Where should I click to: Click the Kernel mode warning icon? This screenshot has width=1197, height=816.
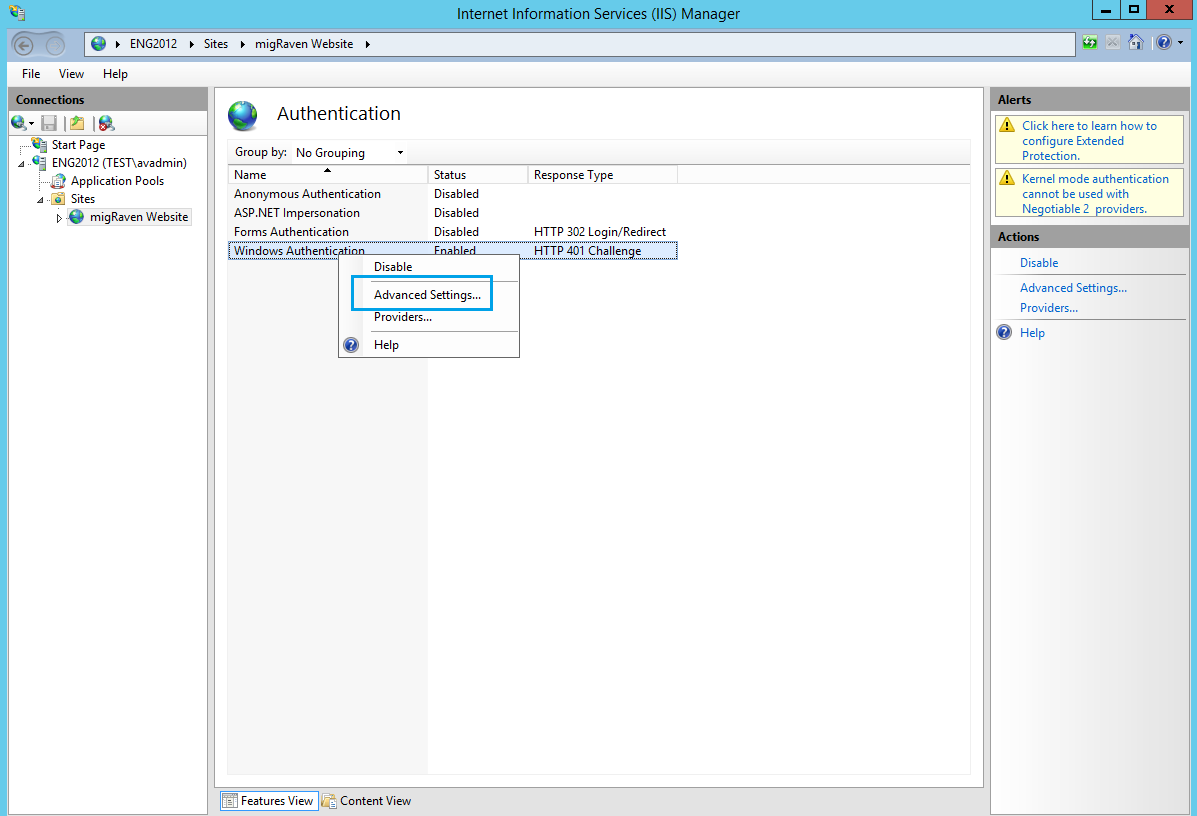(x=1007, y=178)
